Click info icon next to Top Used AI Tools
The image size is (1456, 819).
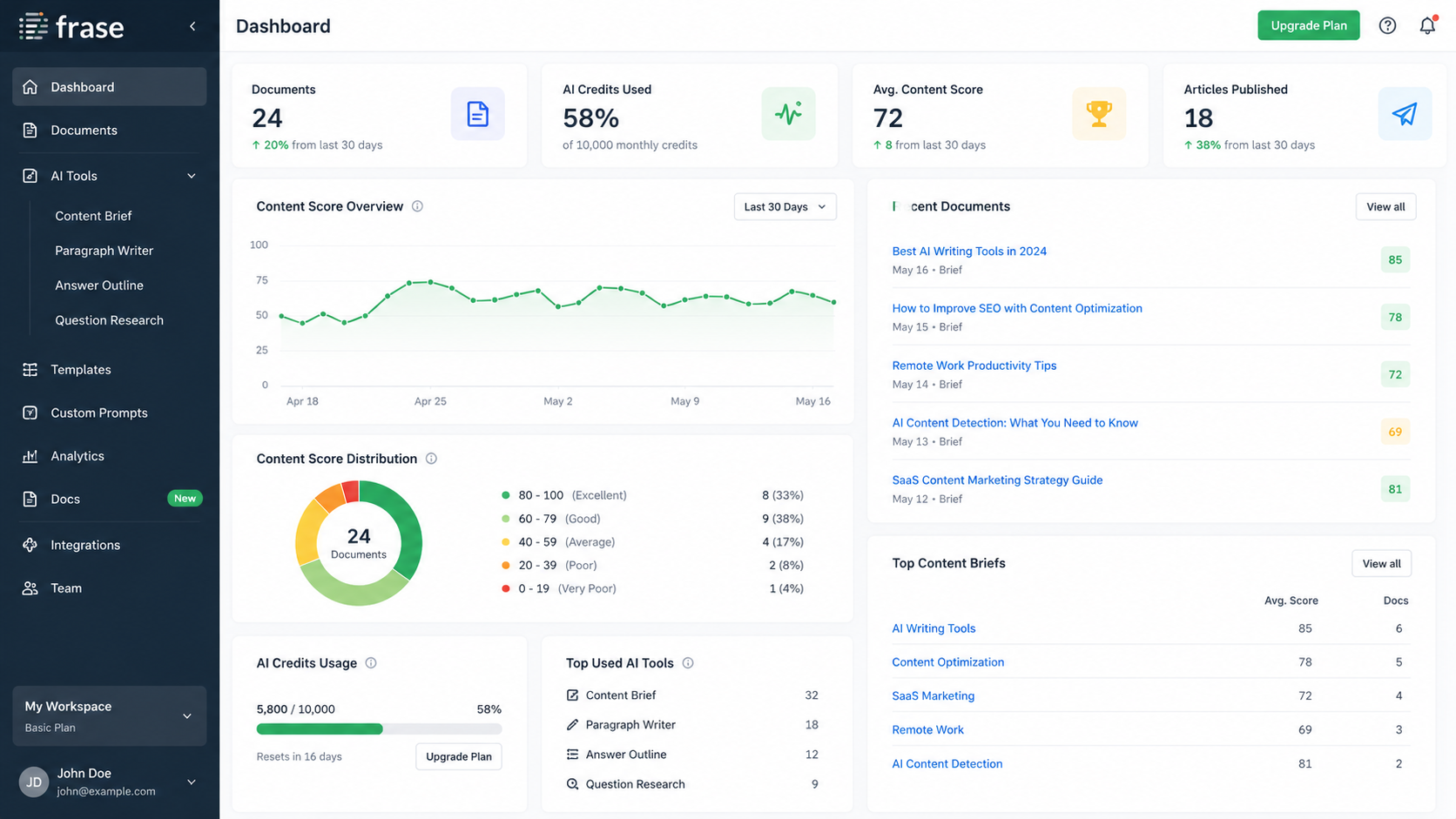coord(688,663)
